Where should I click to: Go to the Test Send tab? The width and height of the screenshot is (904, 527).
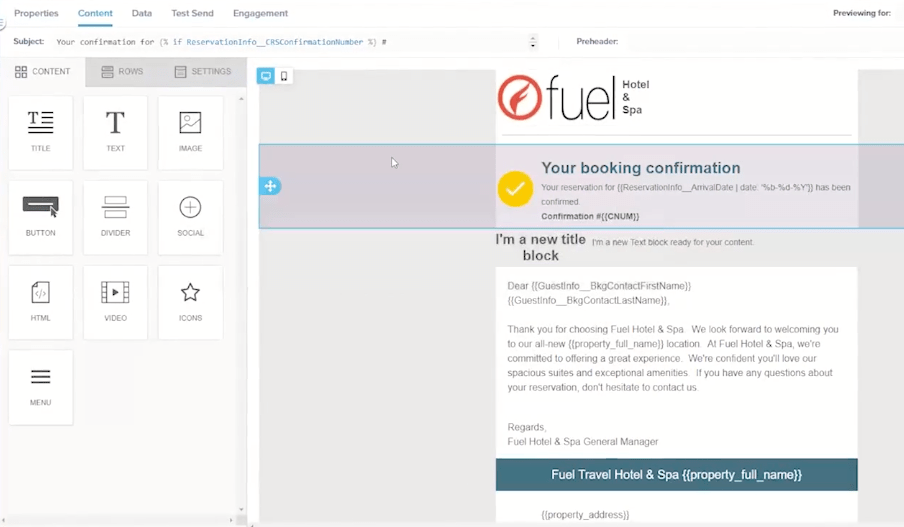(193, 13)
